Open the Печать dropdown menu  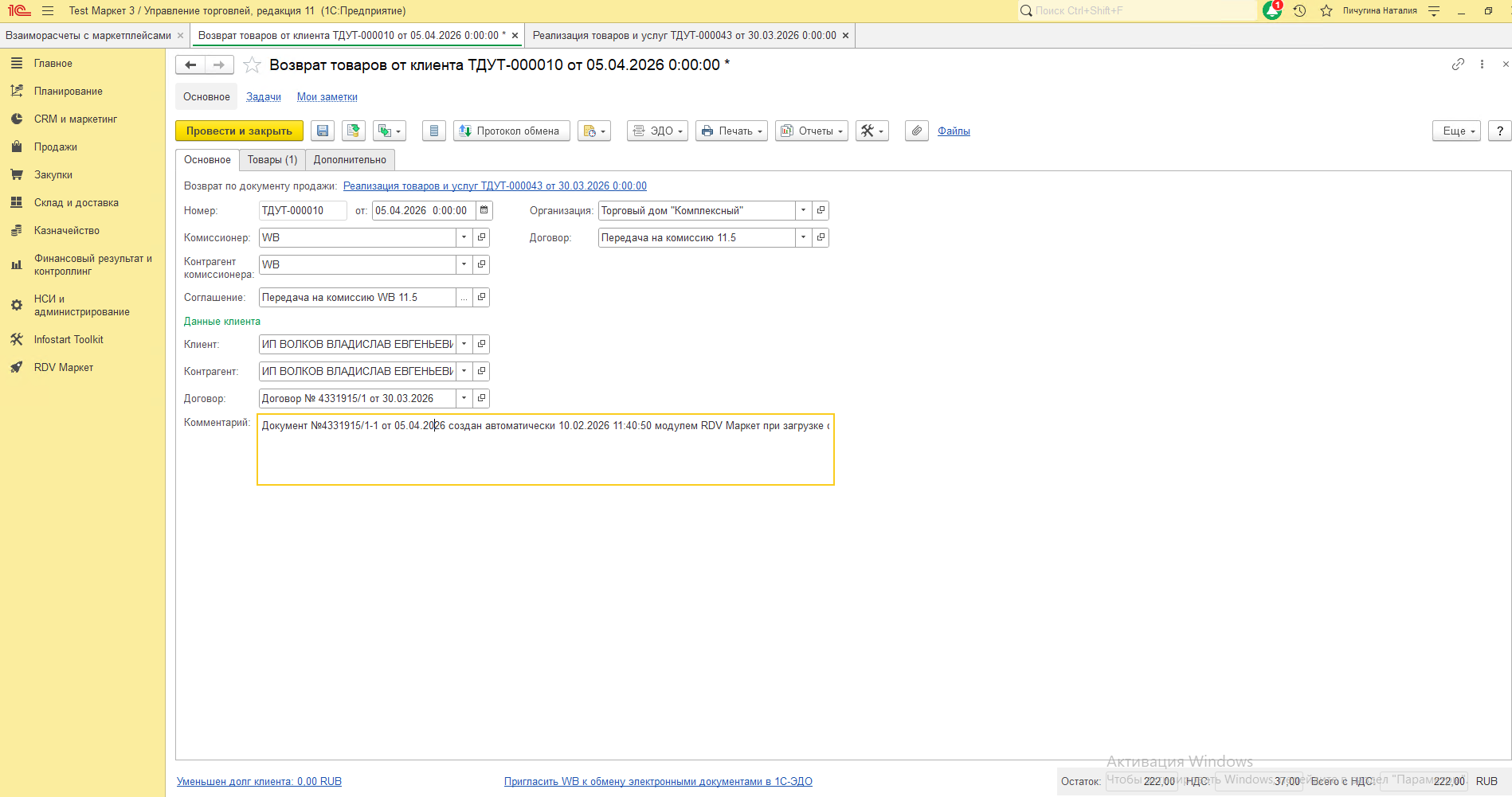pyautogui.click(x=731, y=131)
